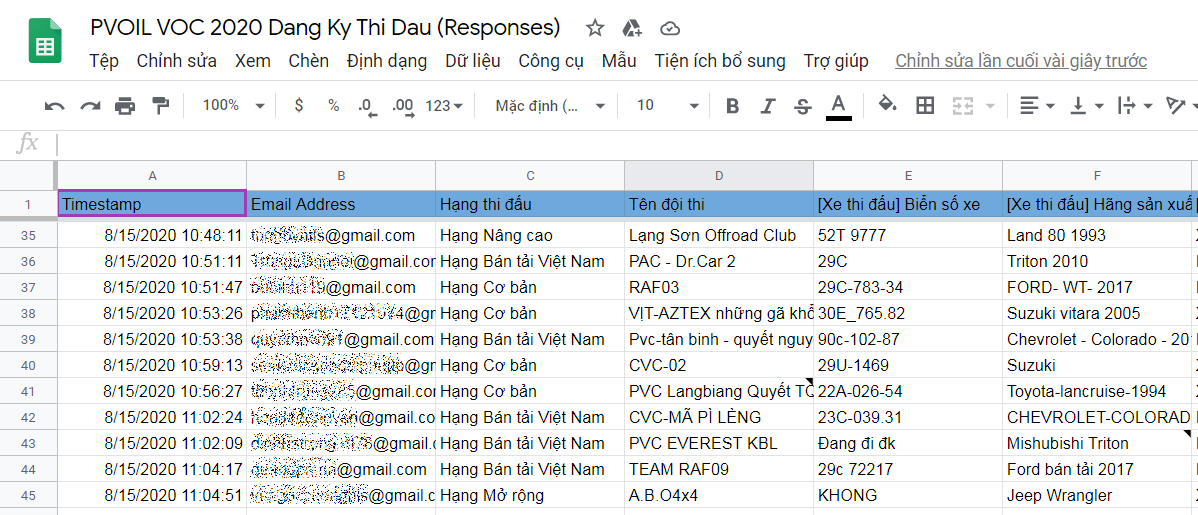Open the 123 number format dropdown
Viewport: 1198px width, 515px height.
tap(444, 106)
